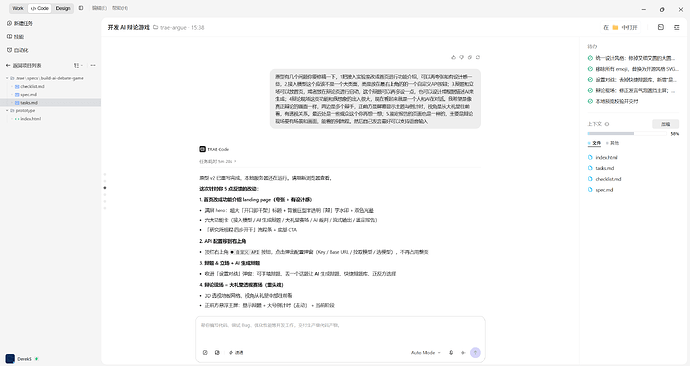Open the first title-bar menu after sidebar icon
The image size is (690, 366).
coord(99,8)
